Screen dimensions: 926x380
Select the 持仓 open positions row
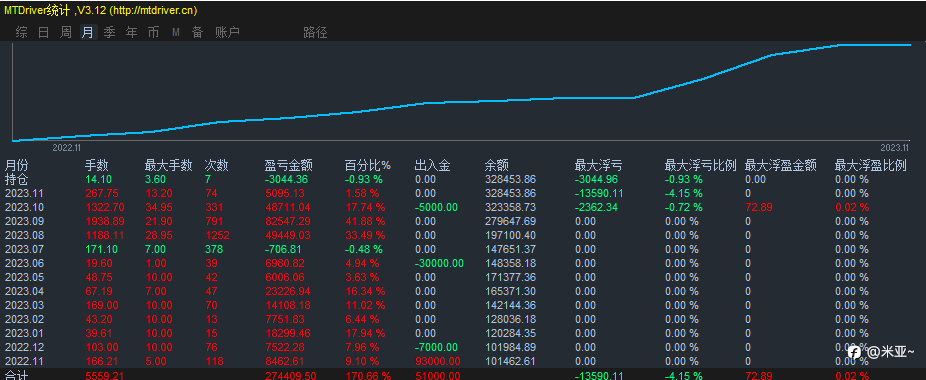click(463, 179)
